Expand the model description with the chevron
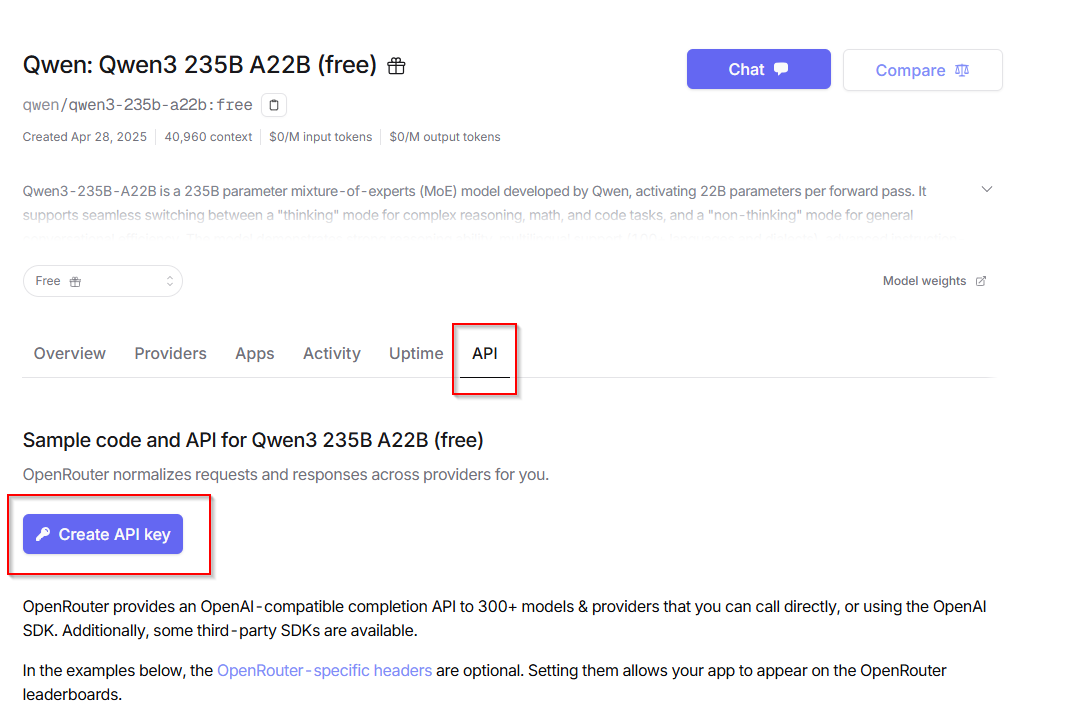The height and width of the screenshot is (724, 1066). click(987, 188)
